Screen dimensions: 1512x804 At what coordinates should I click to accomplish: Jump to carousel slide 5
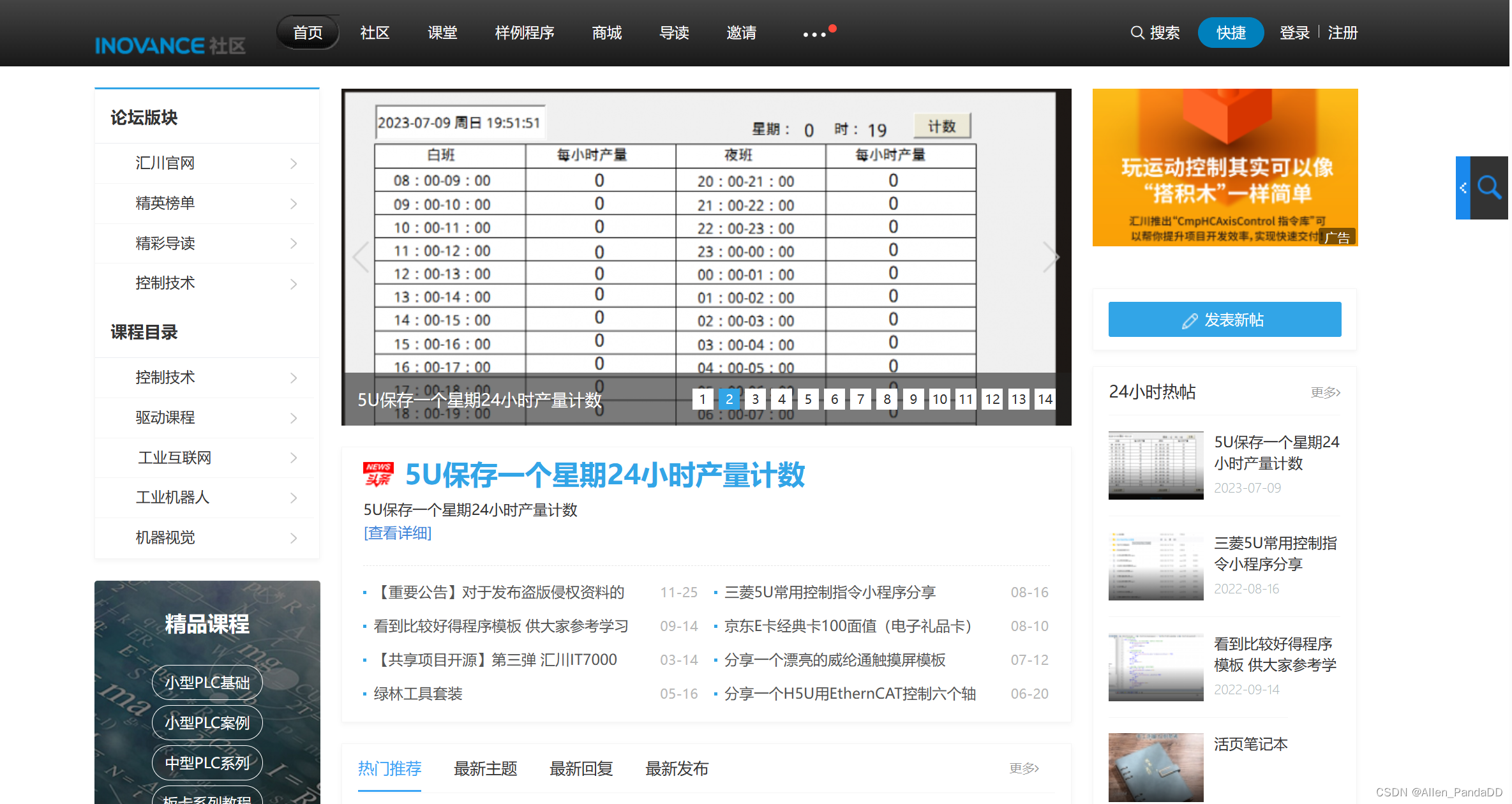(x=808, y=399)
